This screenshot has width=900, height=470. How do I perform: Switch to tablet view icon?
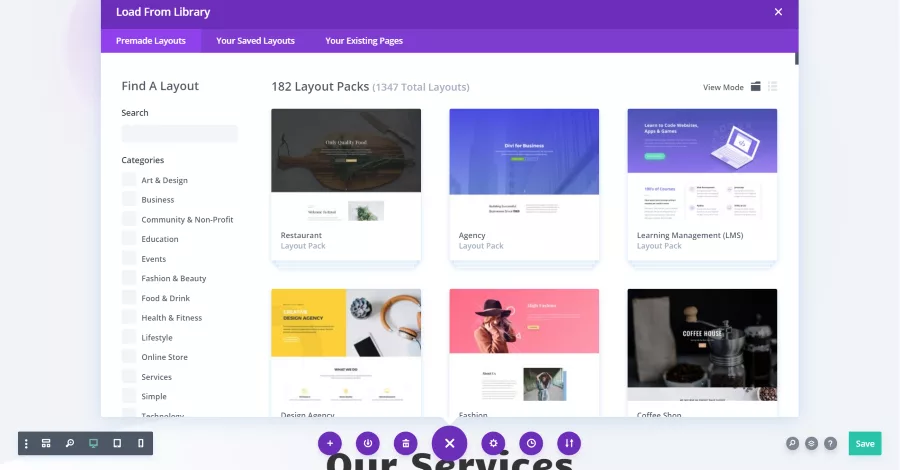click(117, 444)
